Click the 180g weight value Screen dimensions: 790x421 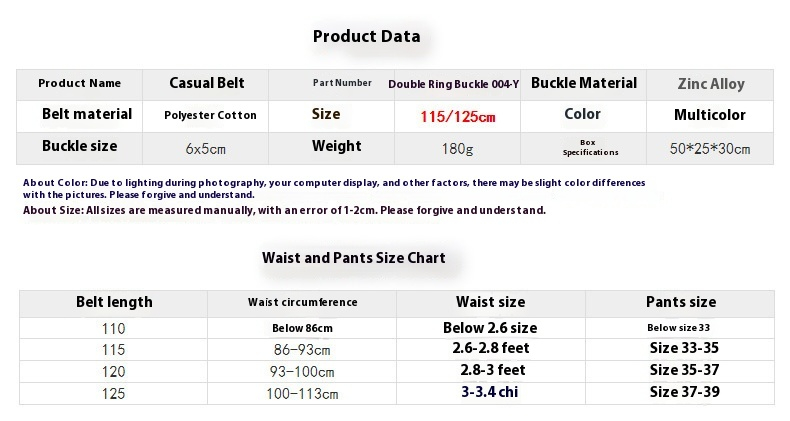pos(458,148)
